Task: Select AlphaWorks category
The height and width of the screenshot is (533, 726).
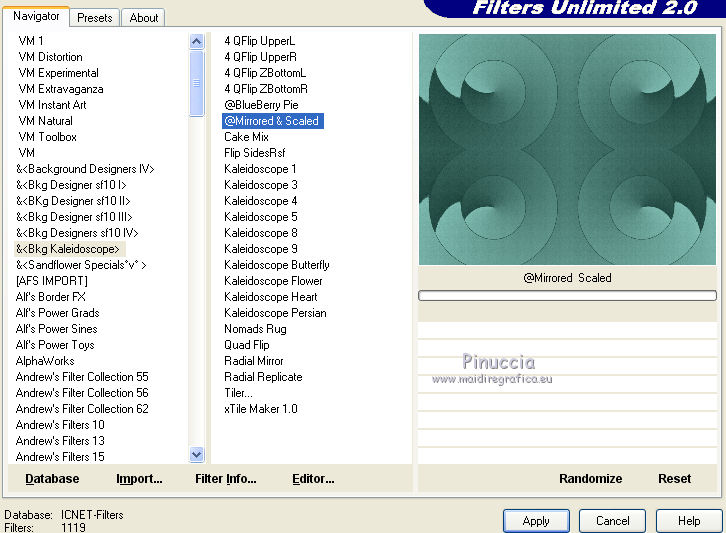Action: pos(45,361)
